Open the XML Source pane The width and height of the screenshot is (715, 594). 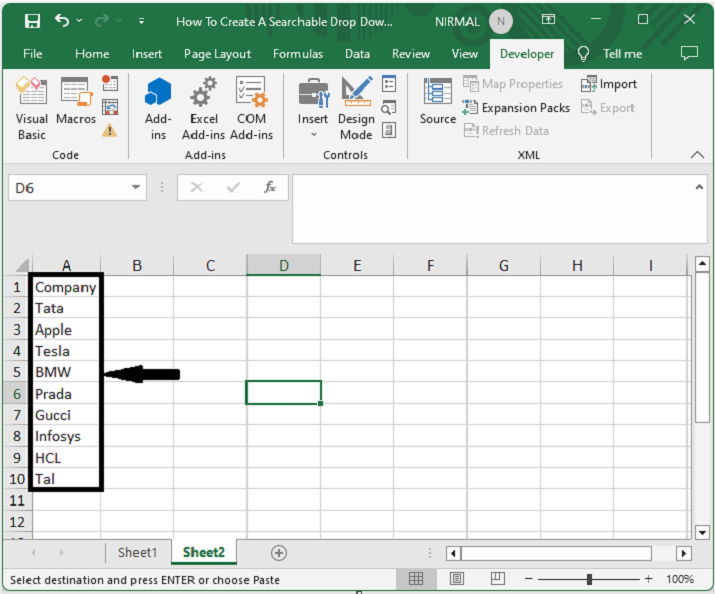pos(438,101)
